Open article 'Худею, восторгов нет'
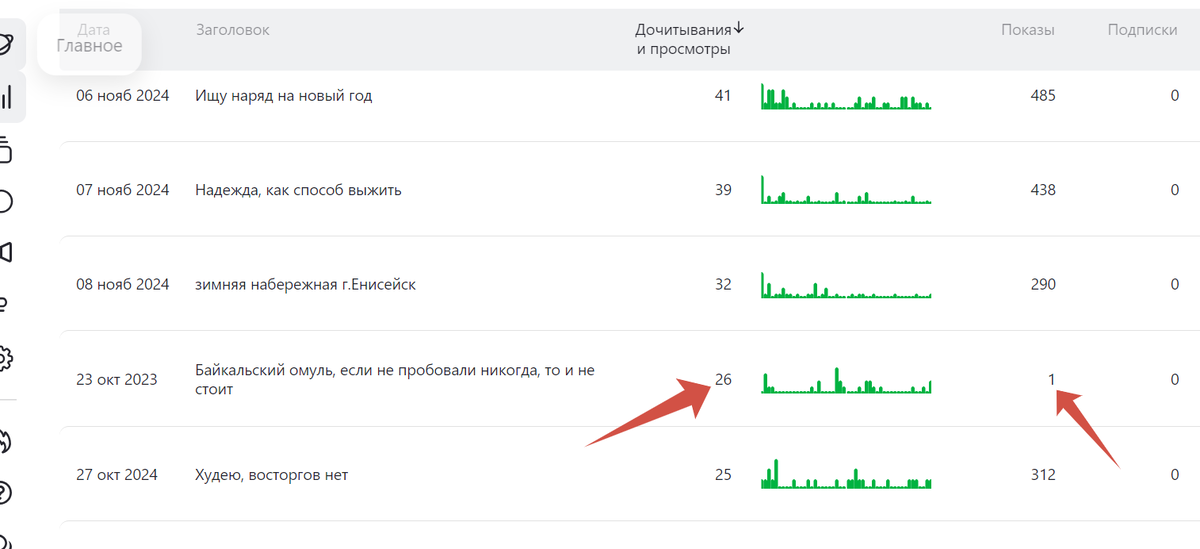The width and height of the screenshot is (1200, 549). [272, 475]
